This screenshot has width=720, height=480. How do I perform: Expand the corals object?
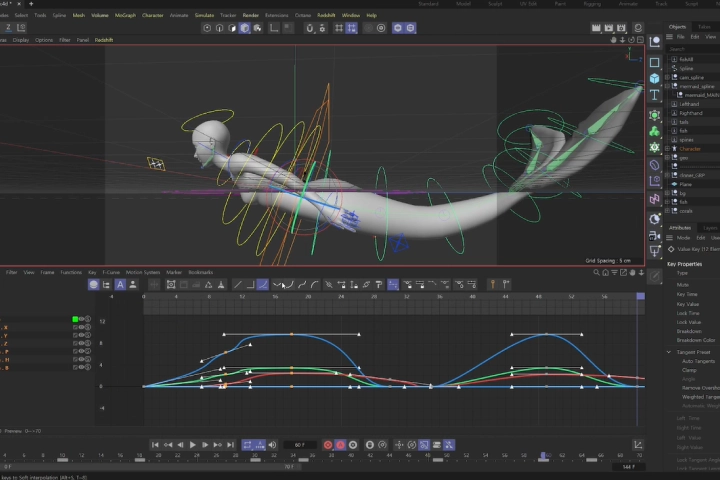point(668,211)
